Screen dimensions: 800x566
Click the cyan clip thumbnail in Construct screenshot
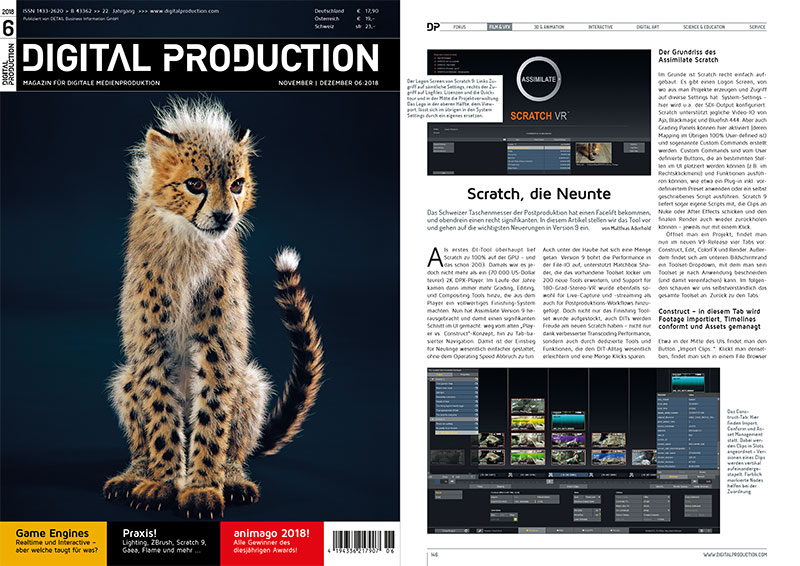[567, 422]
